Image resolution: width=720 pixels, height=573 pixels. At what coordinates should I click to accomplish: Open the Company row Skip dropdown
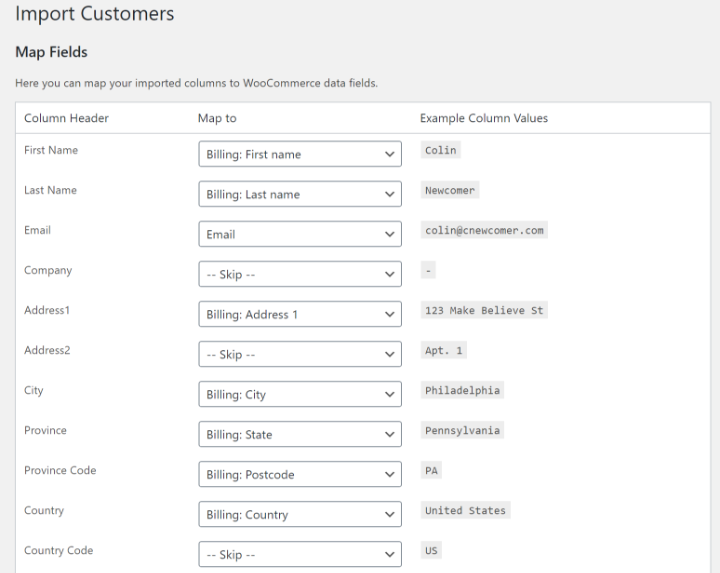[x=300, y=274]
